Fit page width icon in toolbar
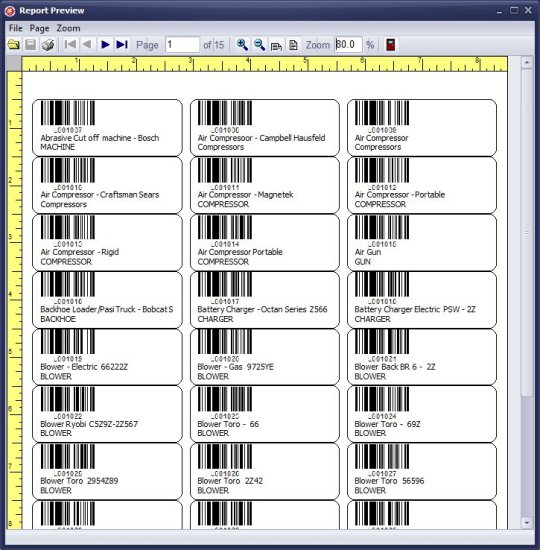 coord(276,46)
